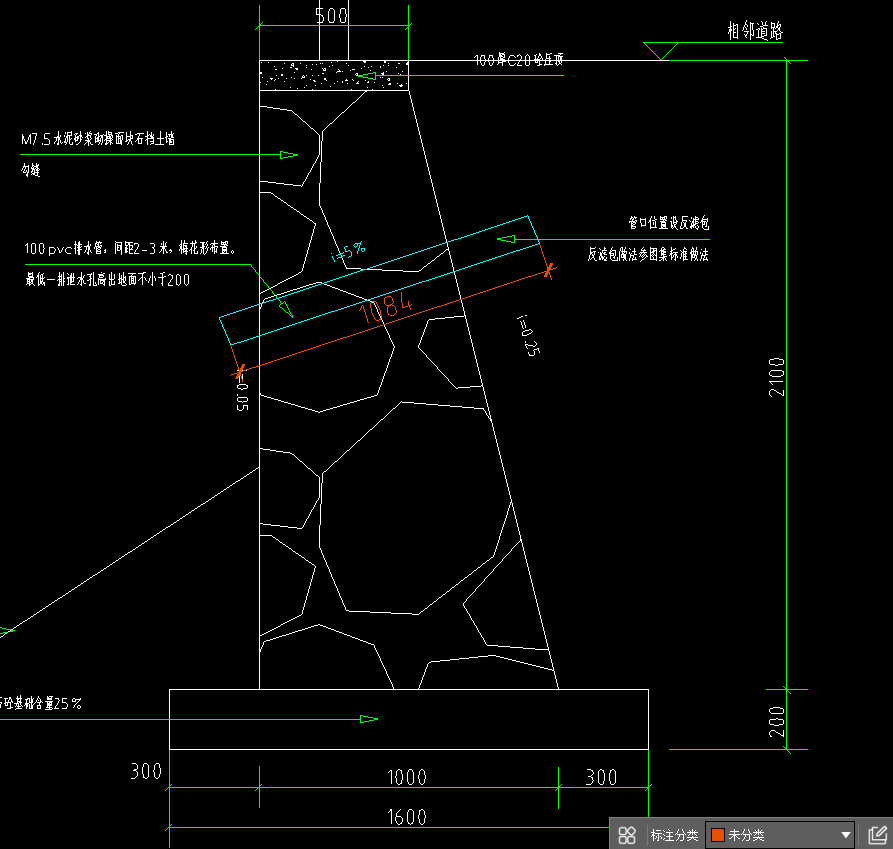Open the 未分类 annotation category dropdown
The height and width of the screenshot is (849, 893).
click(x=780, y=835)
